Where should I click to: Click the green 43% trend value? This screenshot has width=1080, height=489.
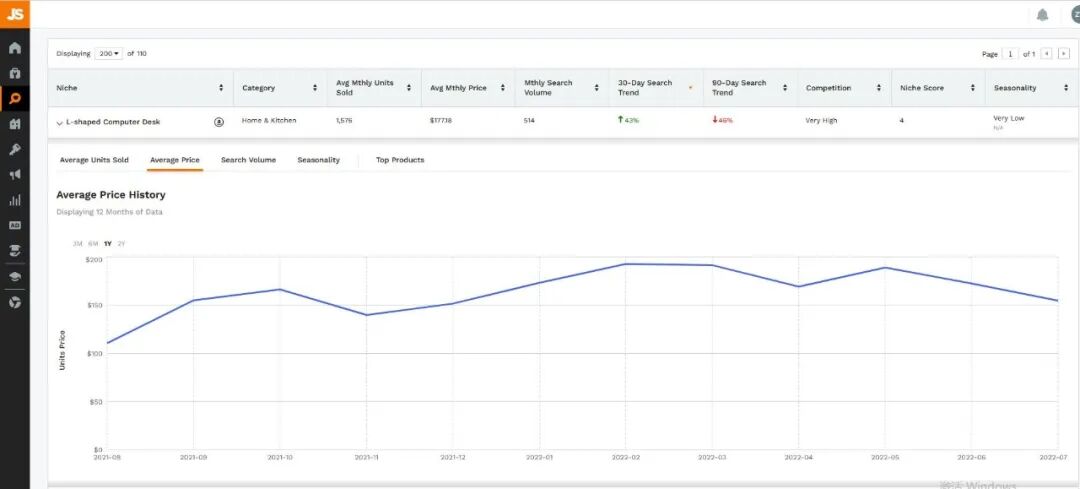(x=628, y=120)
